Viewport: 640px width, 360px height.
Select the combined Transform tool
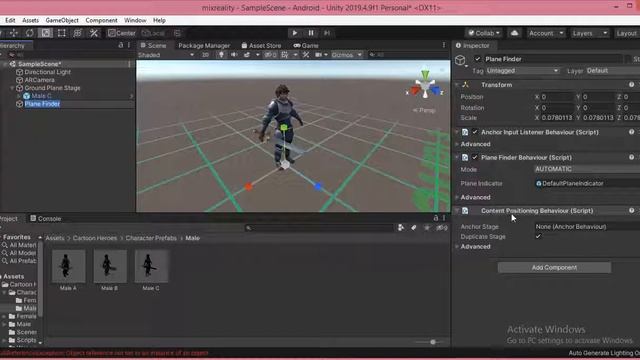[x=78, y=33]
